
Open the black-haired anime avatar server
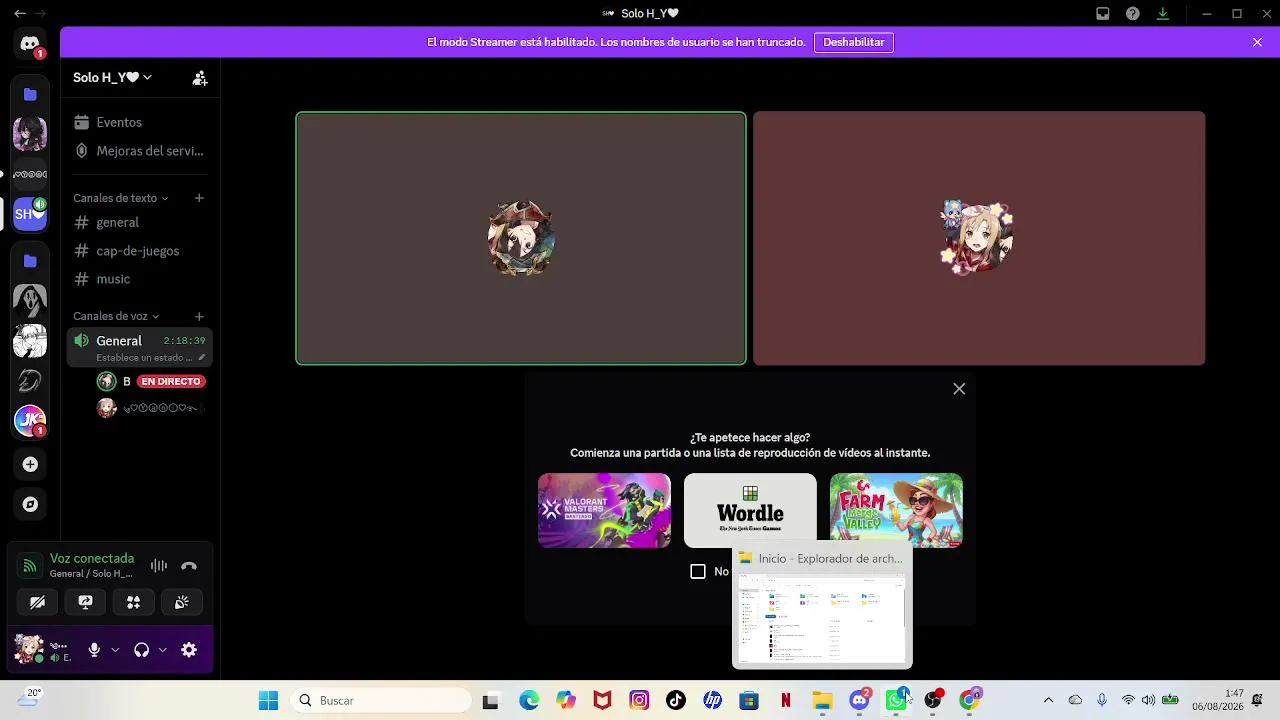(x=30, y=133)
